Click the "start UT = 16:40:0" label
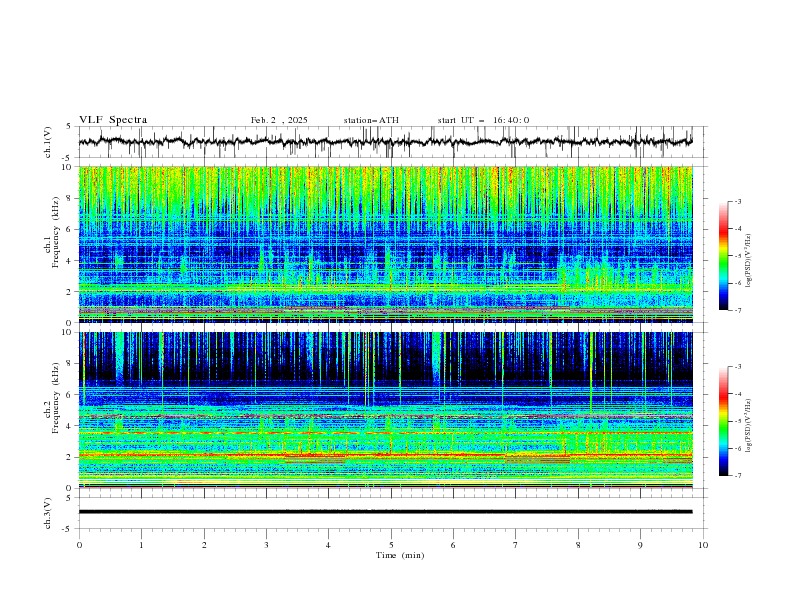792x612 pixels. point(483,120)
